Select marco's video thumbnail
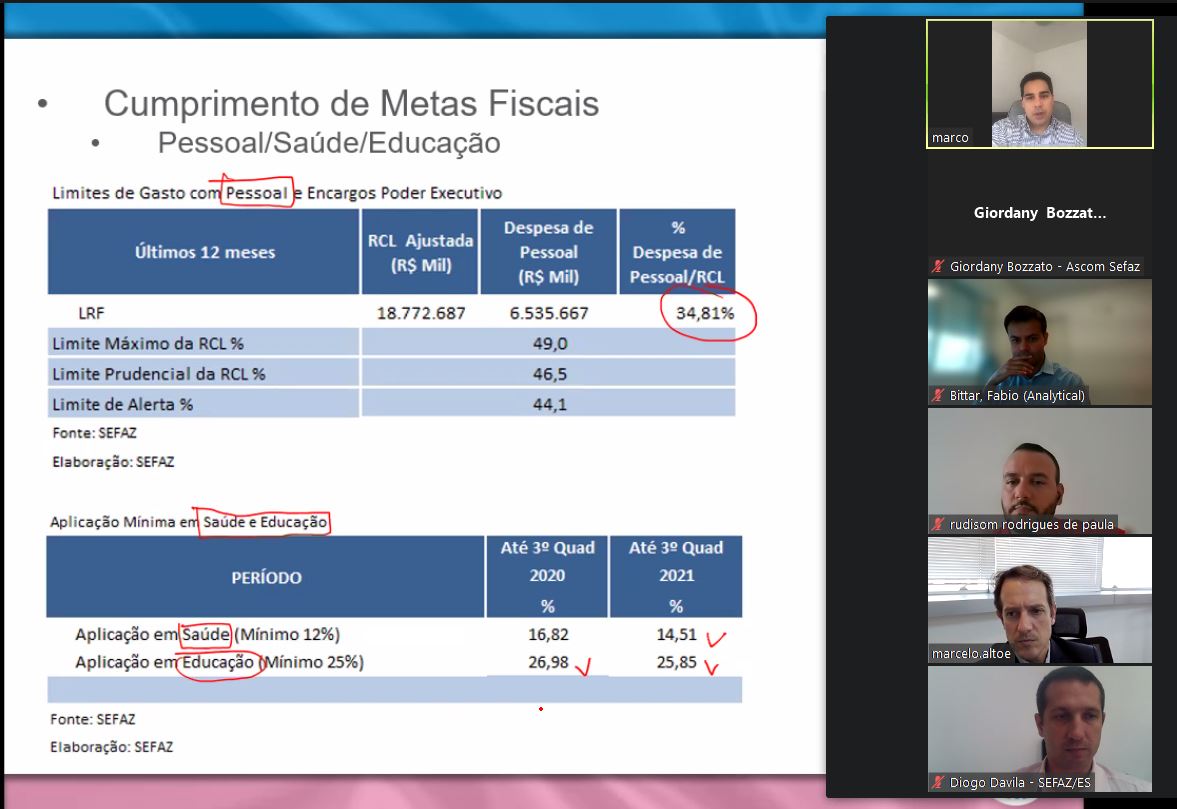 (1040, 84)
